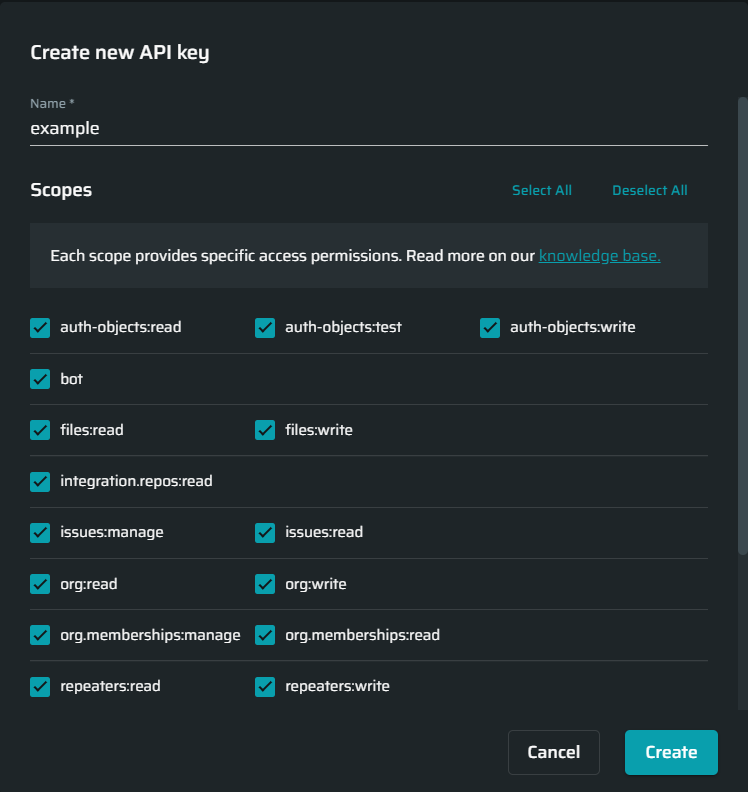Viewport: 748px width, 792px height.
Task: Disable the repeaters:write scope checkbox
Action: point(265,686)
